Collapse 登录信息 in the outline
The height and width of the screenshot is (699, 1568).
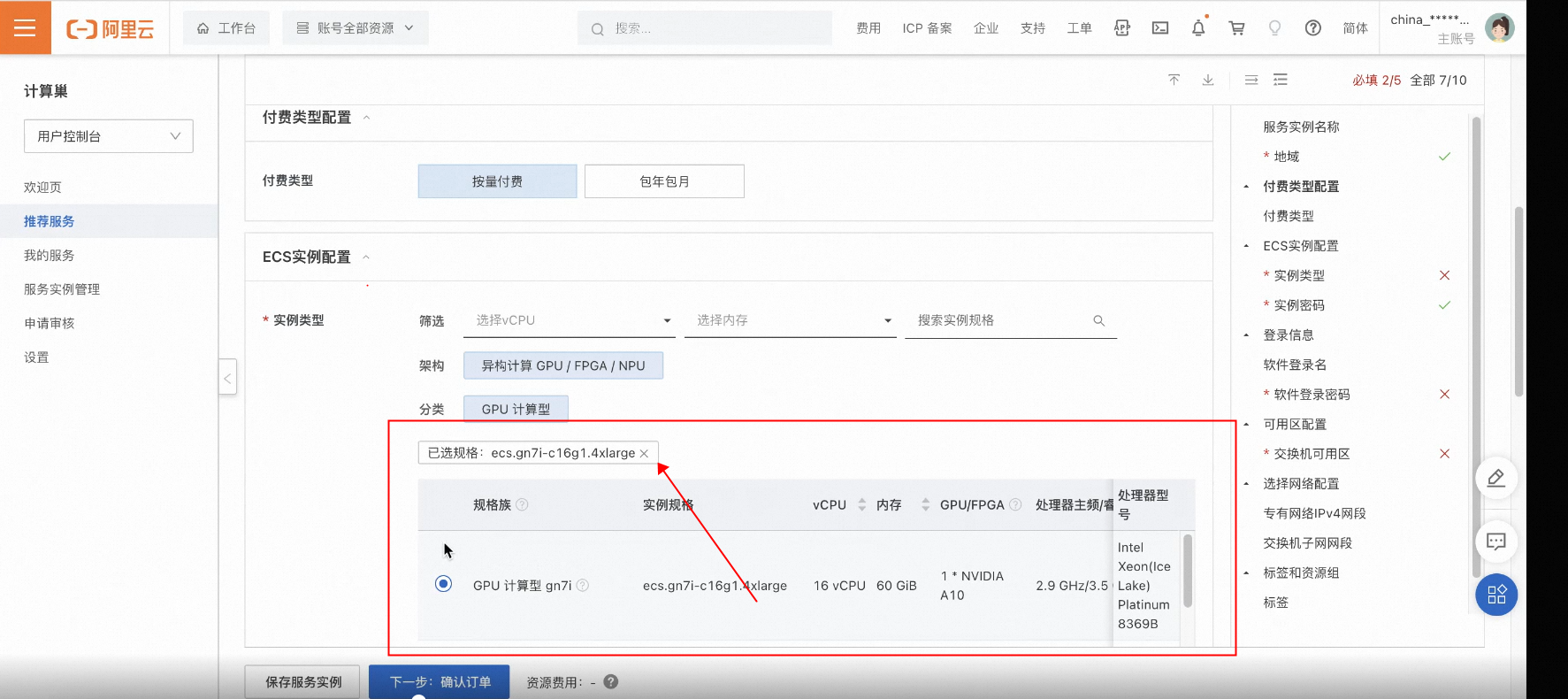(x=1246, y=335)
